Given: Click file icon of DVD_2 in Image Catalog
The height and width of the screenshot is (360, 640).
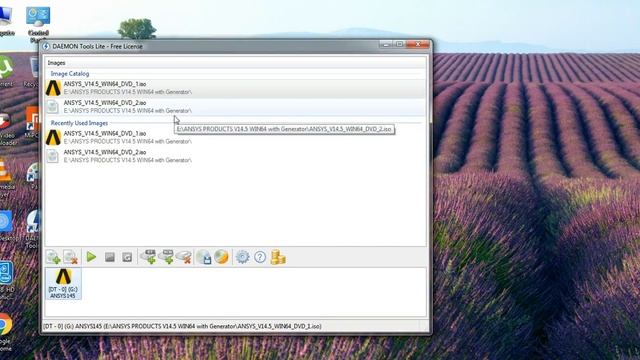Looking at the screenshot, I should [52, 107].
